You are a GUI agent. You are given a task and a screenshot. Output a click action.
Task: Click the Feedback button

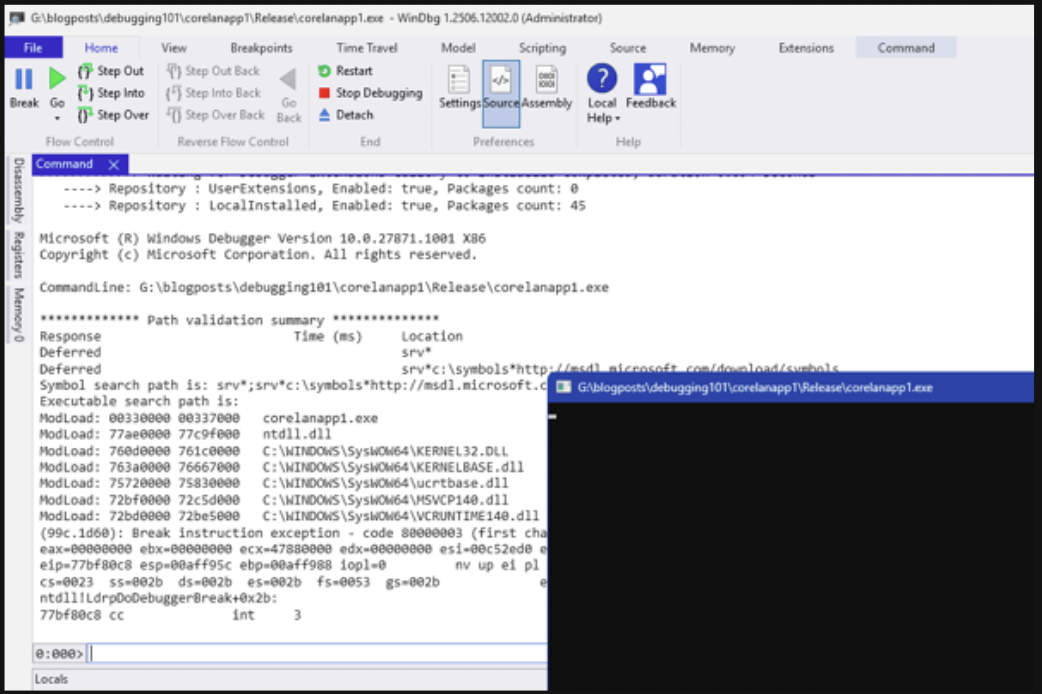[650, 88]
